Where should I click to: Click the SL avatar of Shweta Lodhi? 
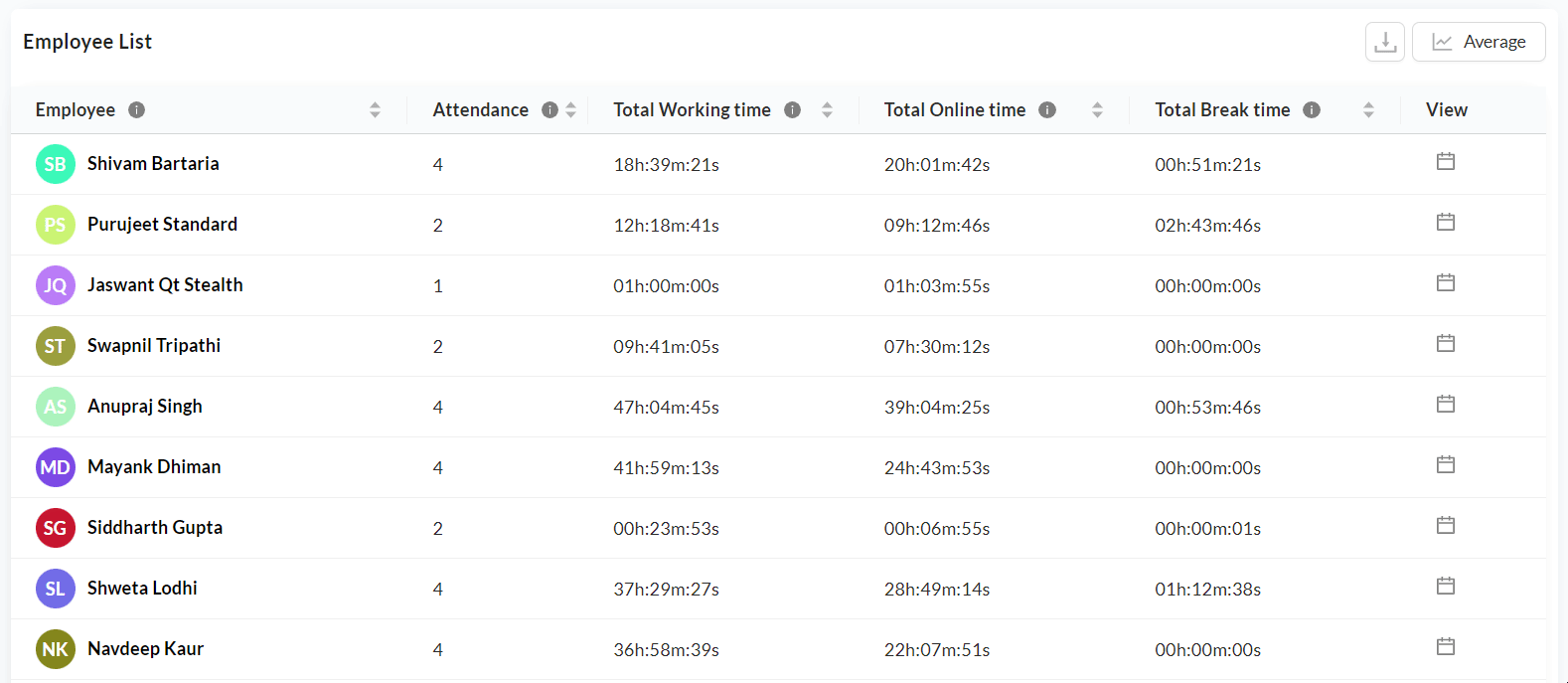click(56, 589)
